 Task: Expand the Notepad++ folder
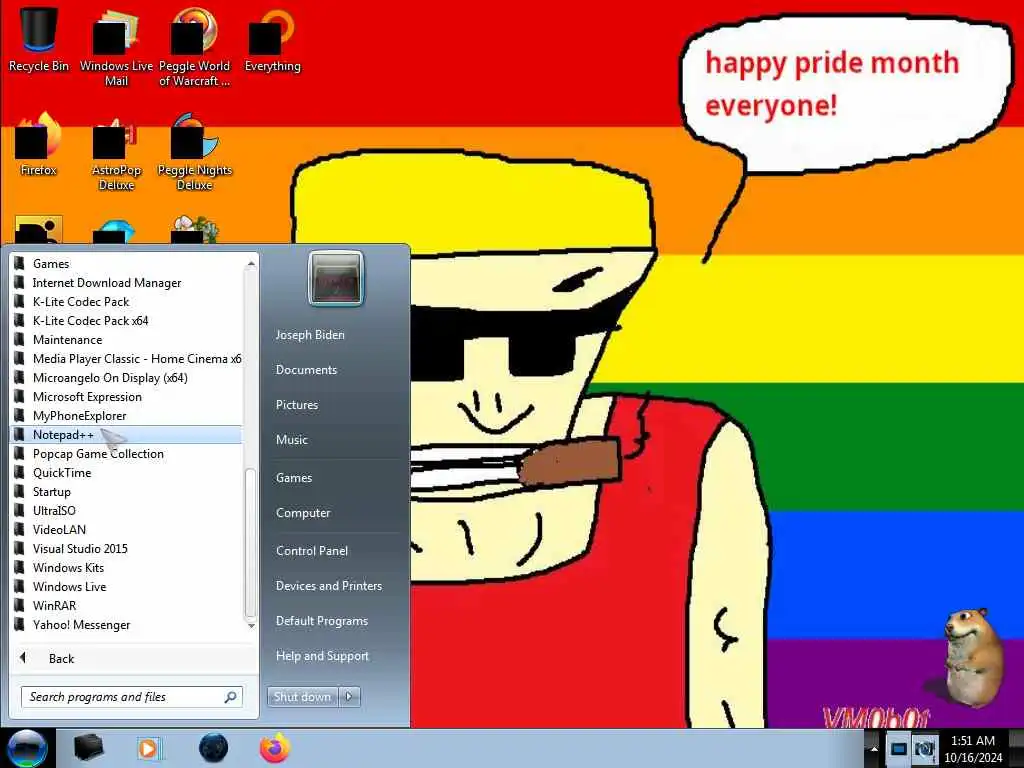[x=125, y=435]
